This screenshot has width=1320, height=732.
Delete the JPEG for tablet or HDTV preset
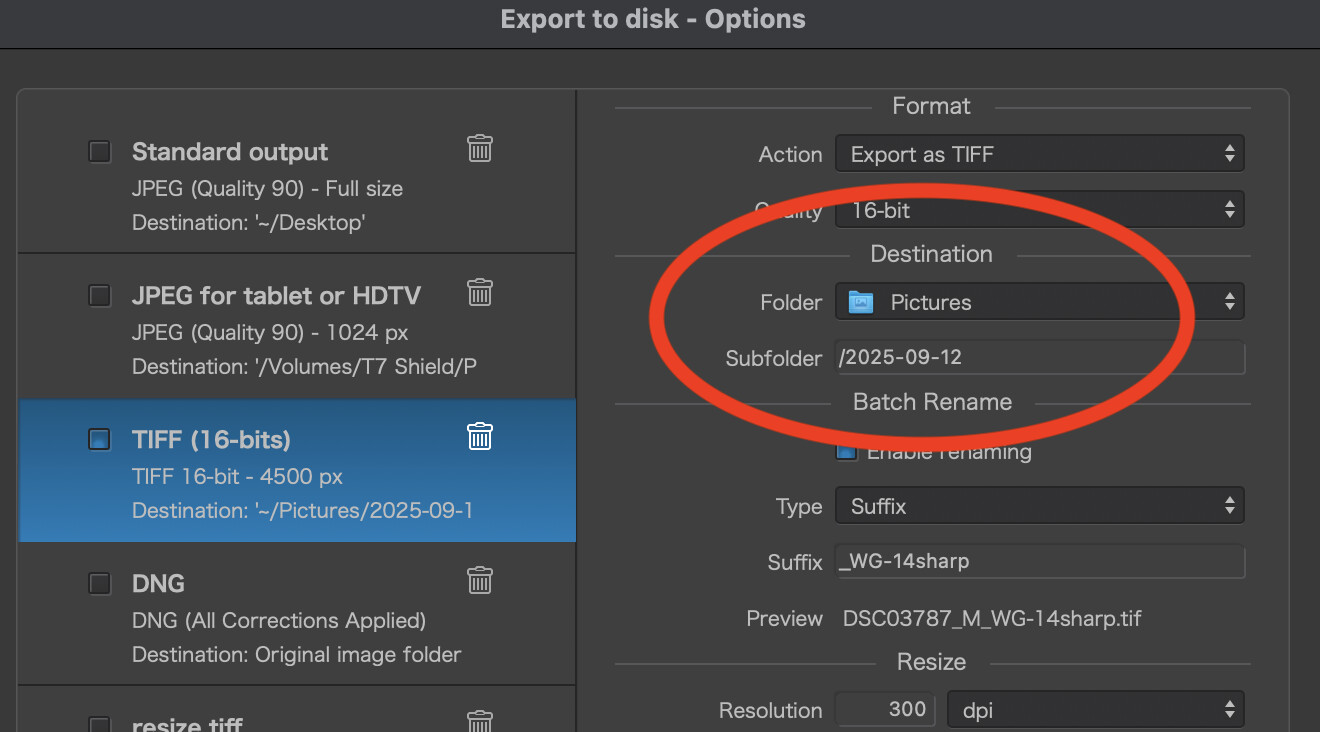pos(480,292)
